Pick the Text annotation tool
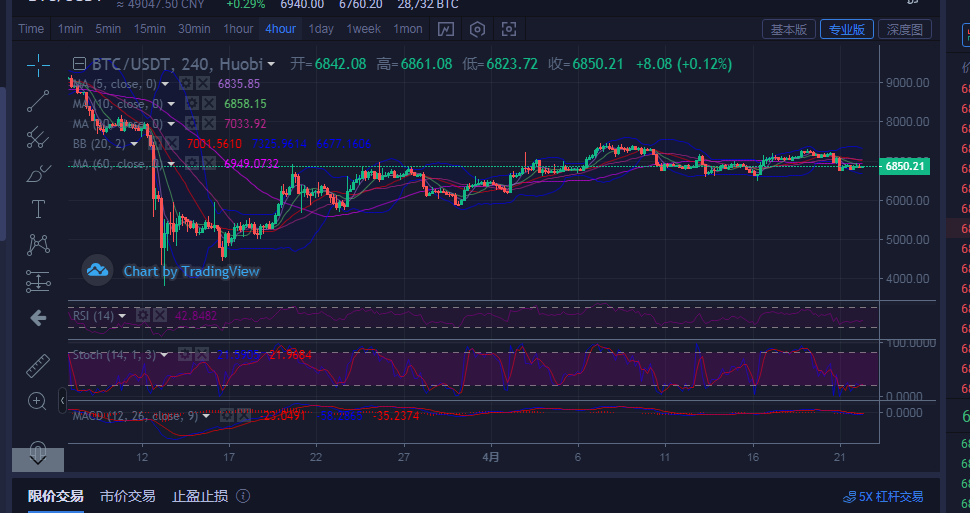The image size is (970, 513). (x=38, y=209)
